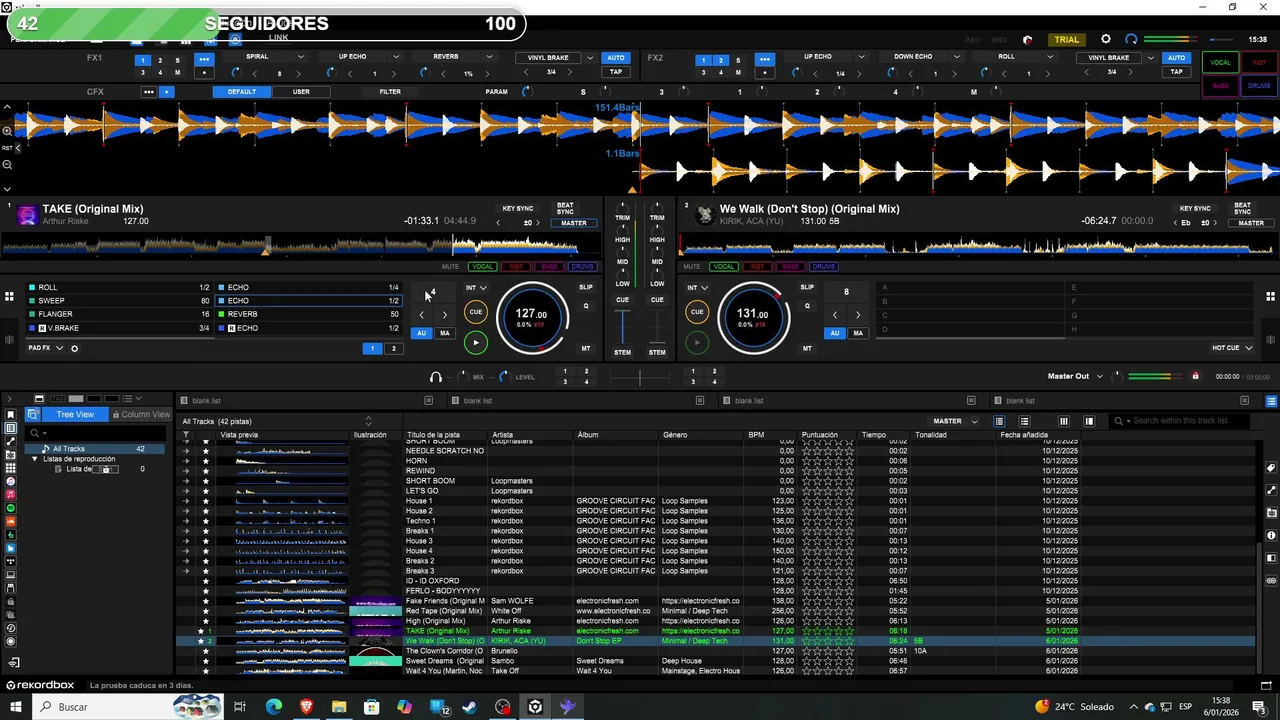1280x720 pixels.
Task: Mute VOCAL stem on deck 2
Action: pos(723,267)
